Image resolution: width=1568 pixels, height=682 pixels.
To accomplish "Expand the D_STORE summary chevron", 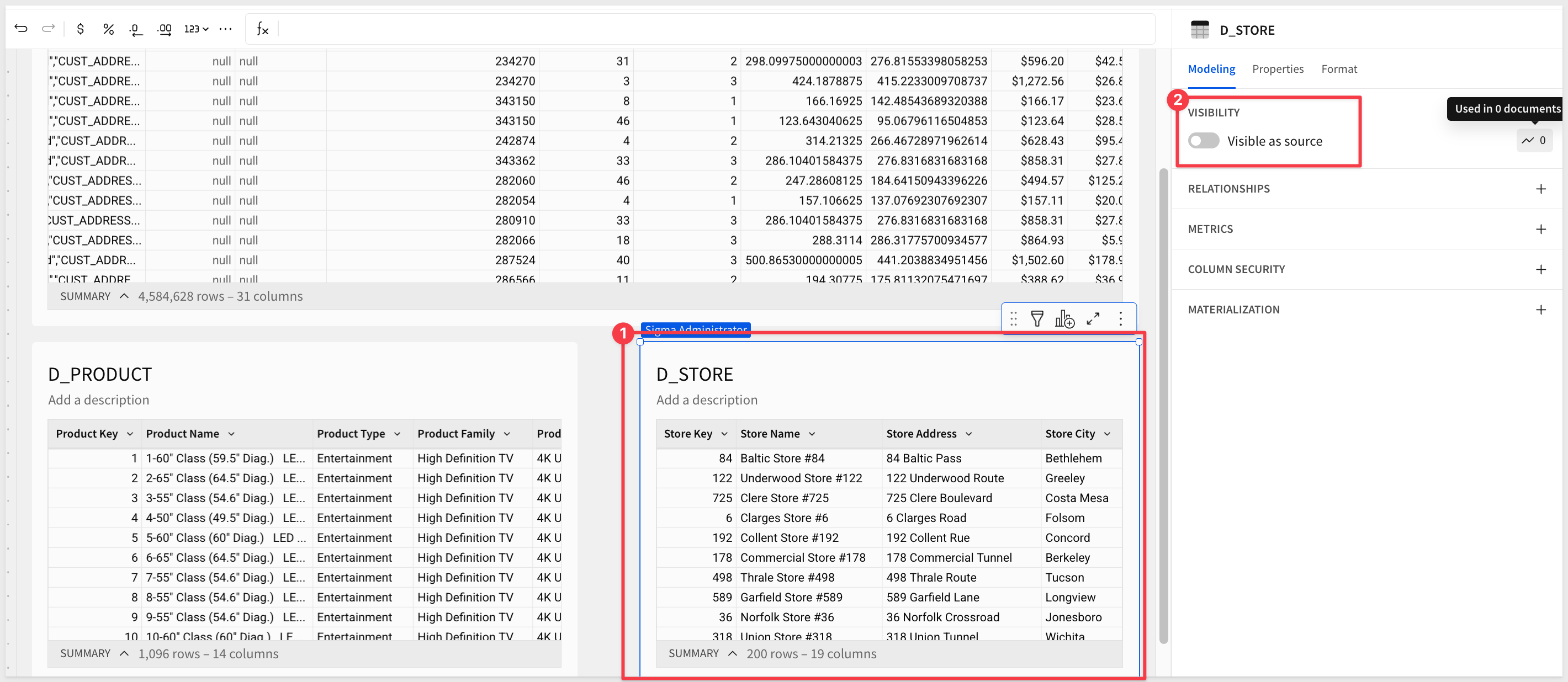I will point(732,653).
